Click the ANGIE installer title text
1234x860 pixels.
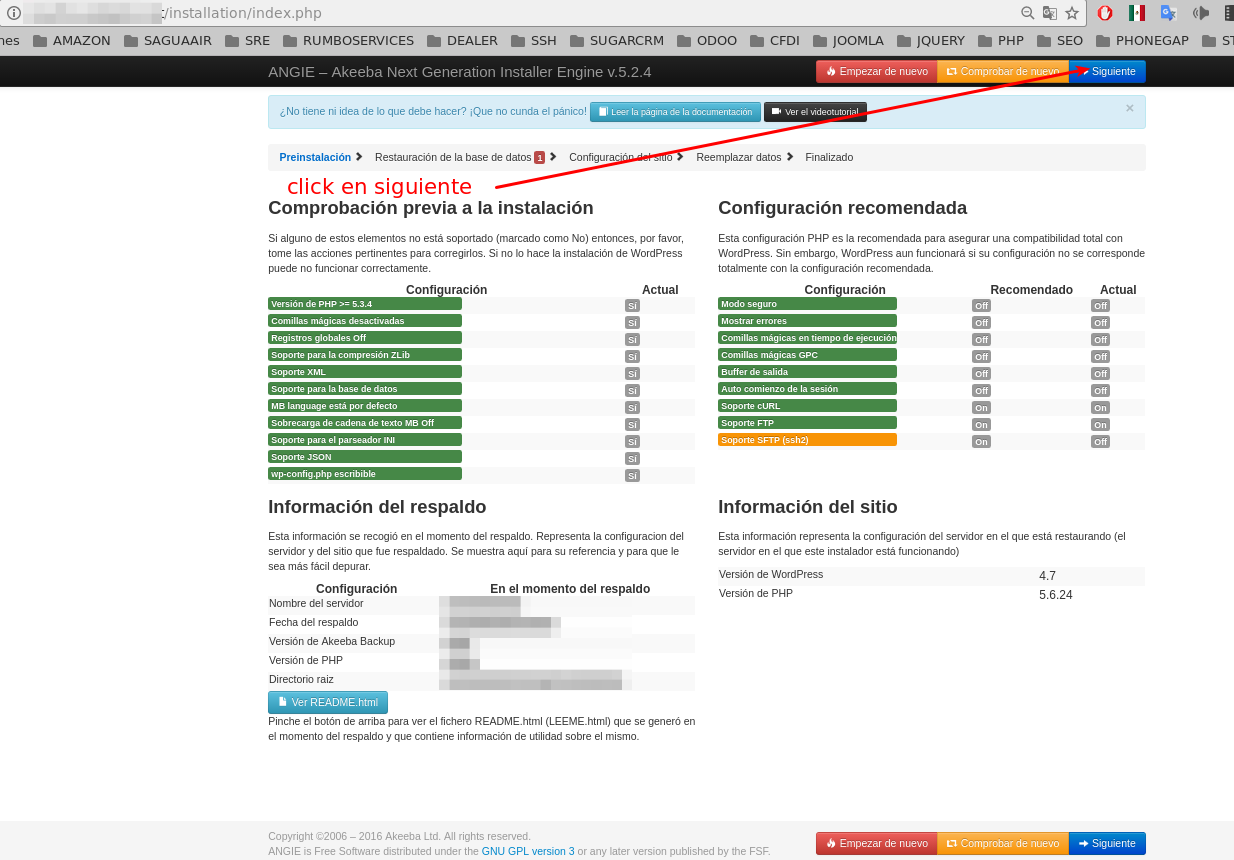pyautogui.click(x=460, y=71)
